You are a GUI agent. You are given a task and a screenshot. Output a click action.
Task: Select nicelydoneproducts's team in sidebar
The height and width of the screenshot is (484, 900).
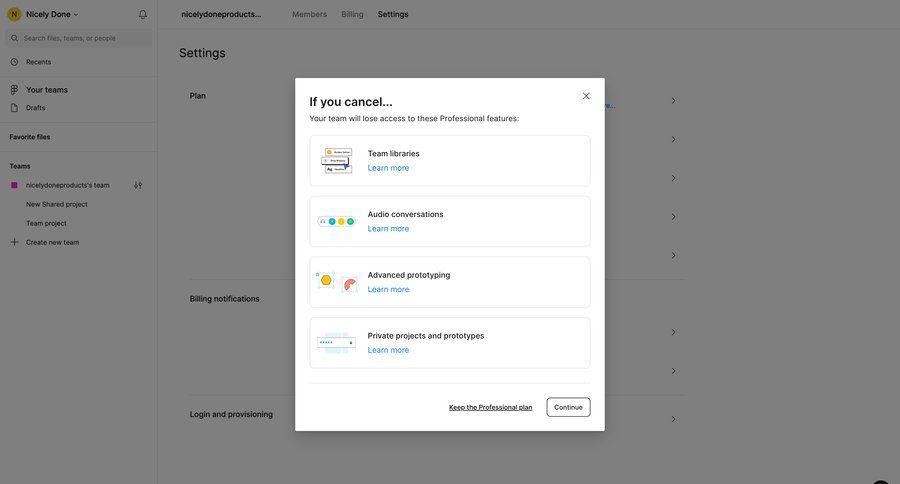point(68,185)
